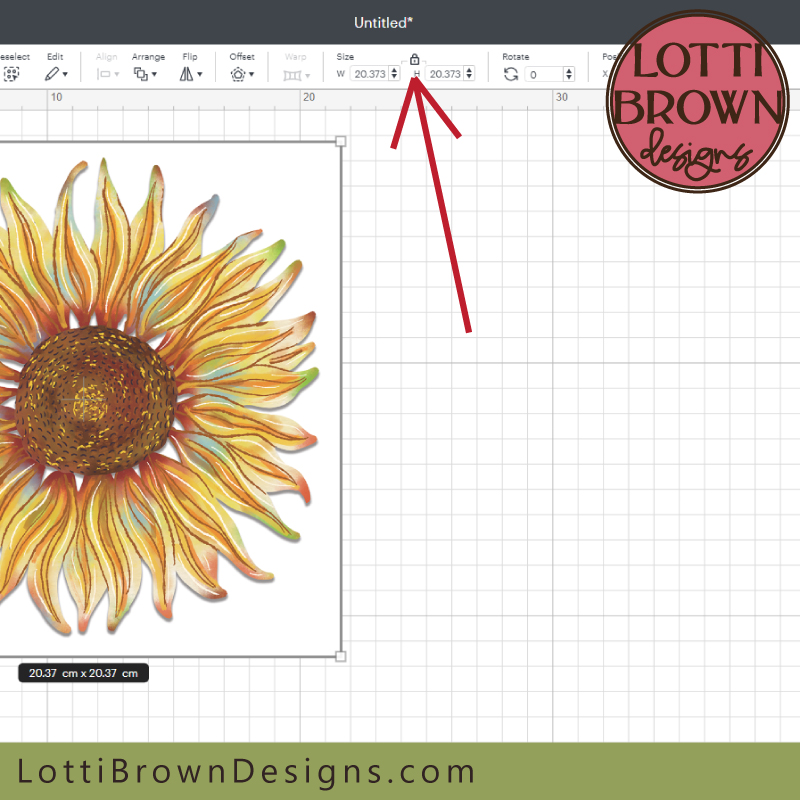
Task: Click the ruler mark labeled 30
Action: tap(561, 97)
